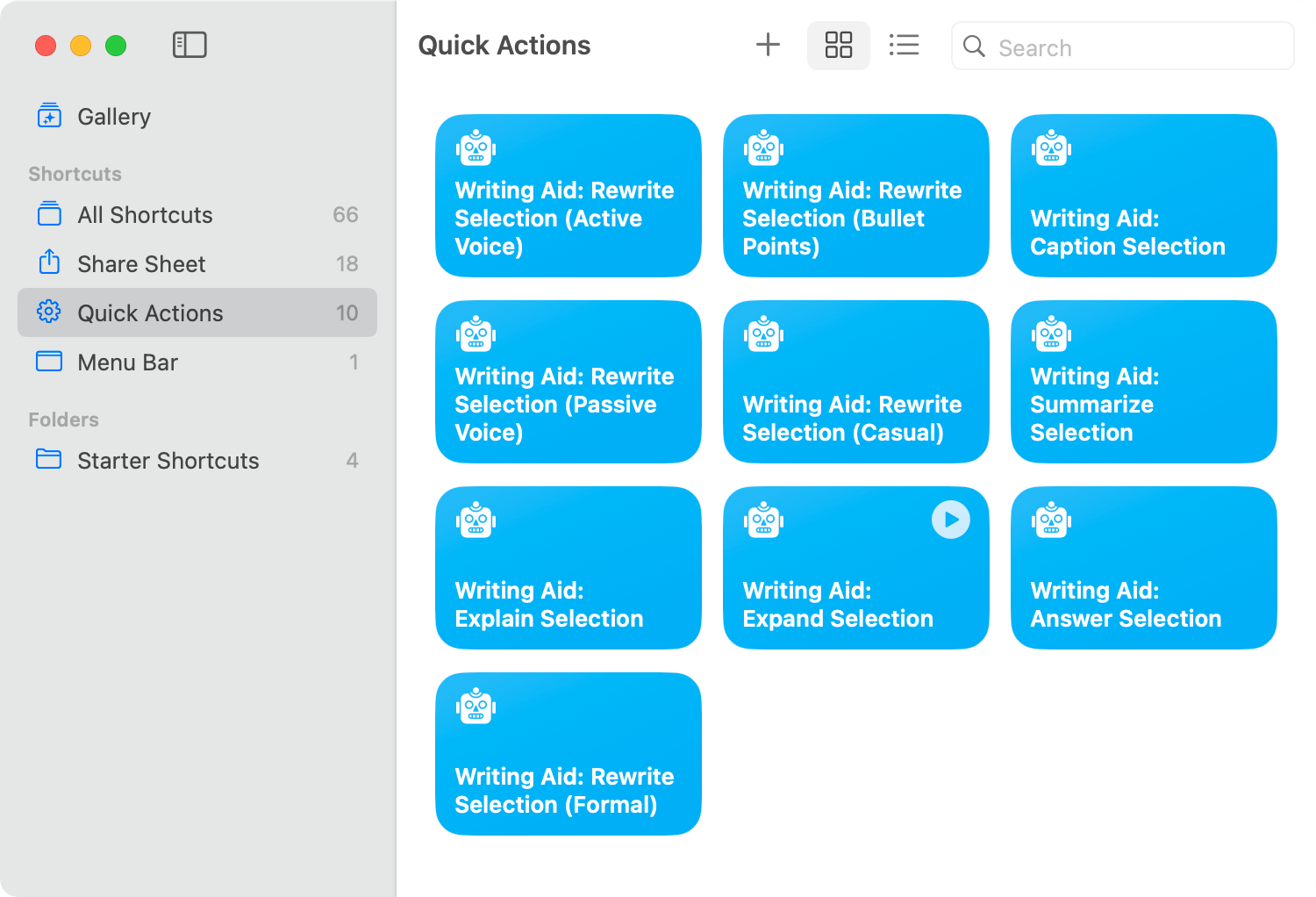Click robot icon on Passive Voice card

coord(476,334)
